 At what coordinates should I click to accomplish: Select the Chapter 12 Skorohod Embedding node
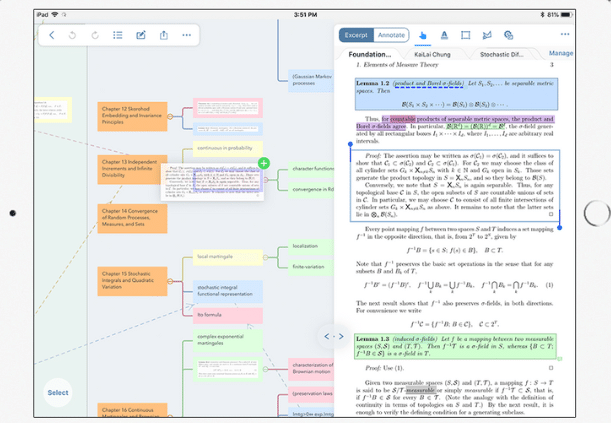pyautogui.click(x=132, y=116)
